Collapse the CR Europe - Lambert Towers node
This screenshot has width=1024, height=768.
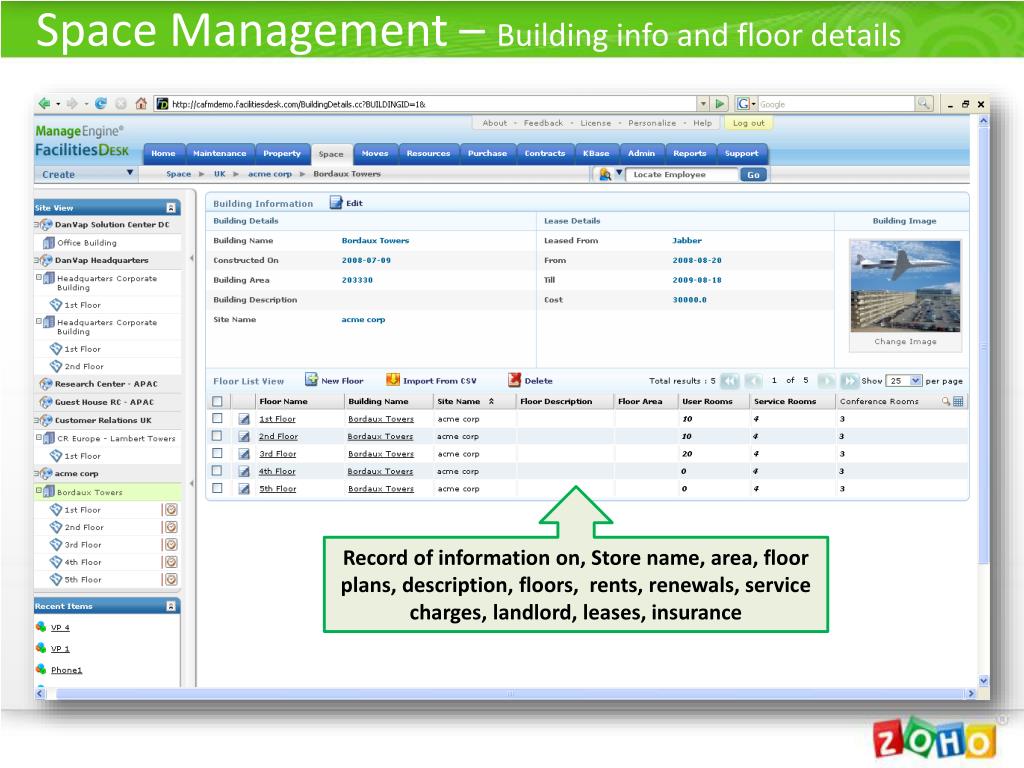(x=39, y=437)
